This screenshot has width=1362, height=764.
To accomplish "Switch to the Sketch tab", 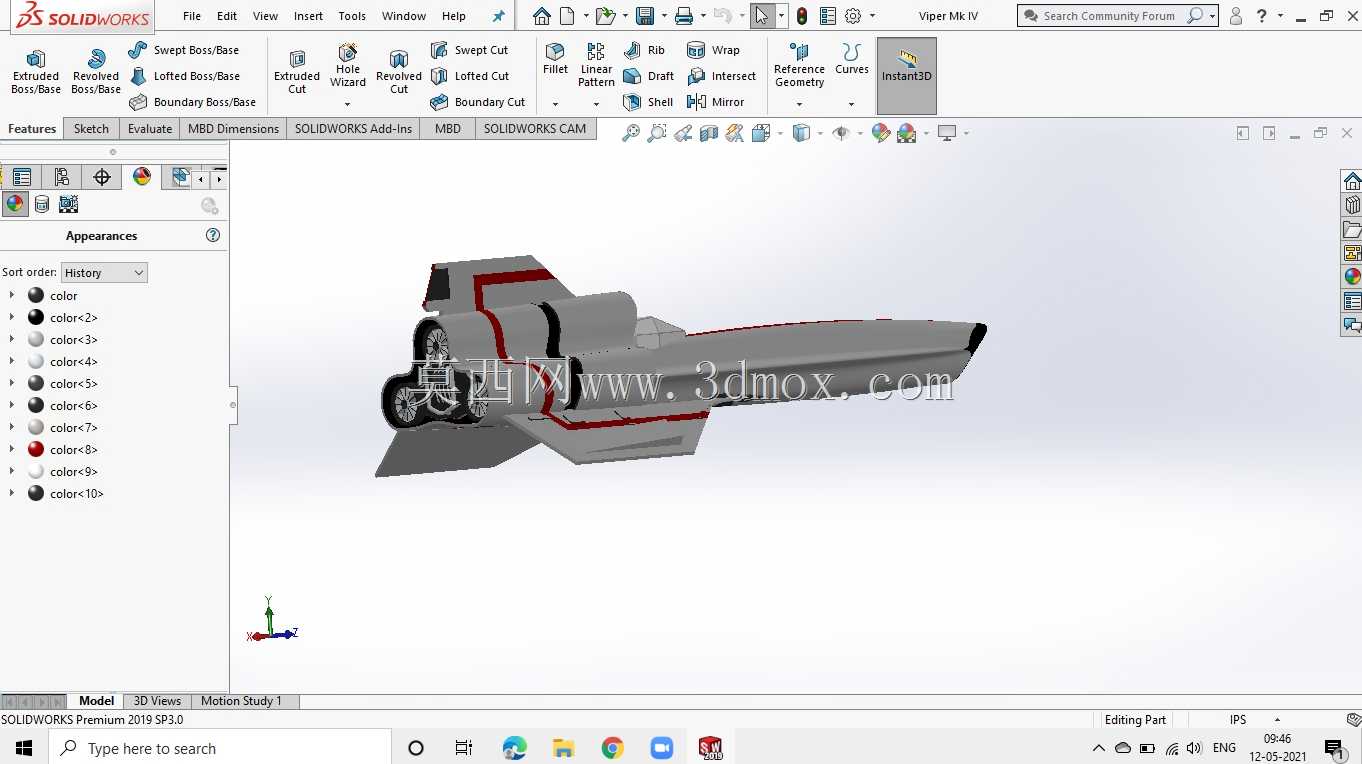I will click(91, 128).
